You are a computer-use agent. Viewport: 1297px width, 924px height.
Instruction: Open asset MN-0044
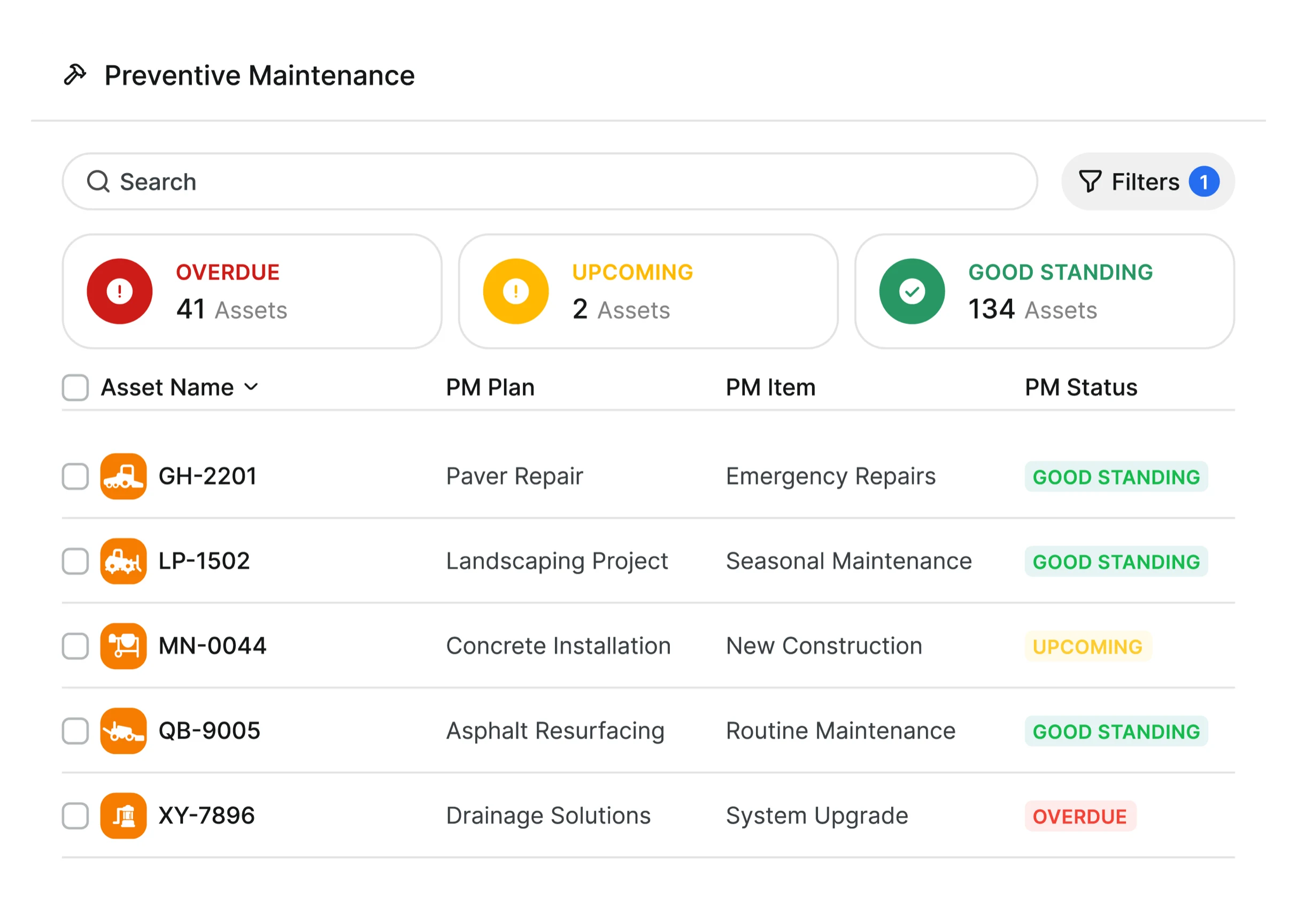point(212,646)
